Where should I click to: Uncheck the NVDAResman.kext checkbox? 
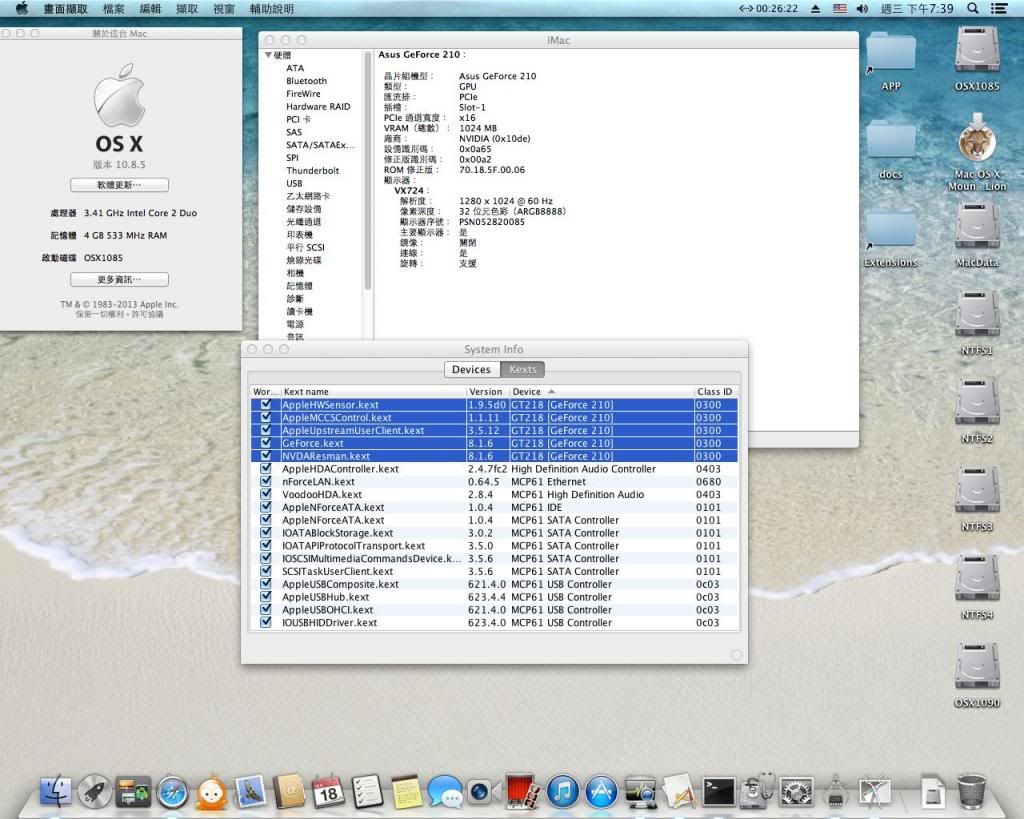click(x=266, y=456)
